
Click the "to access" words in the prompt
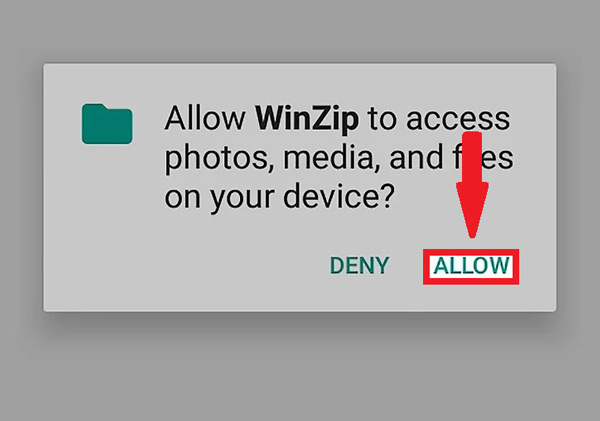tap(439, 118)
